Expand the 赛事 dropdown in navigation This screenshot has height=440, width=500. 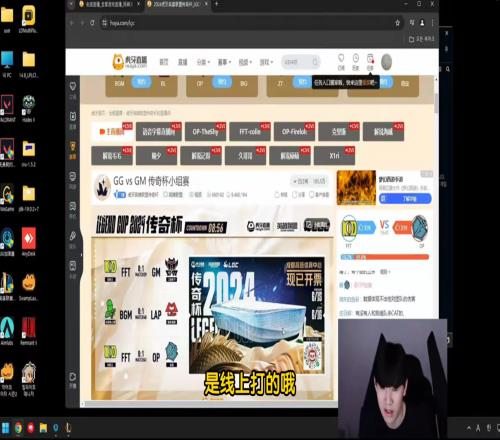click(224, 62)
